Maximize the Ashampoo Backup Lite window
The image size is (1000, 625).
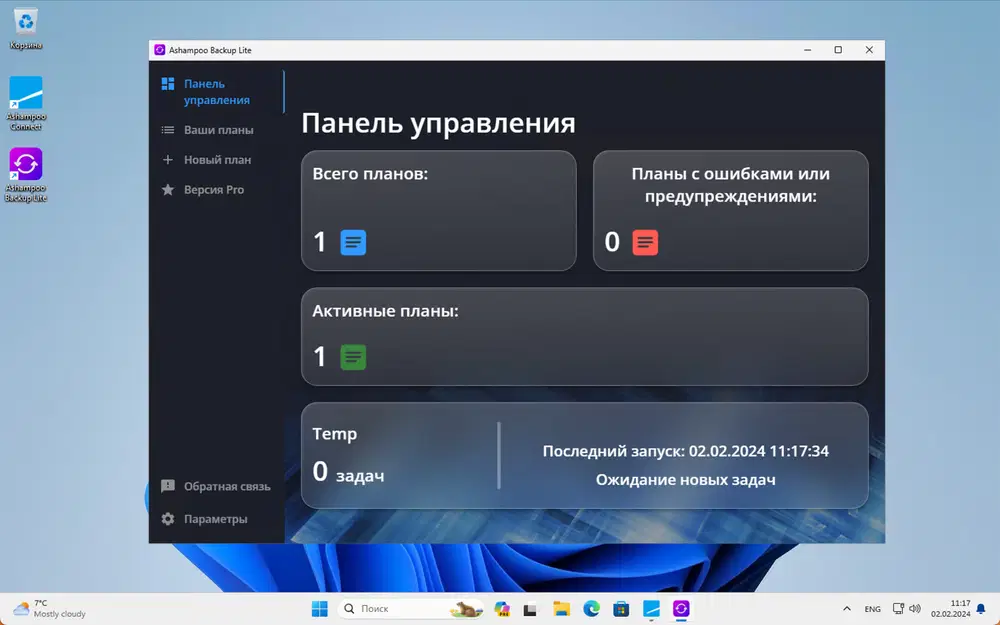[x=838, y=50]
